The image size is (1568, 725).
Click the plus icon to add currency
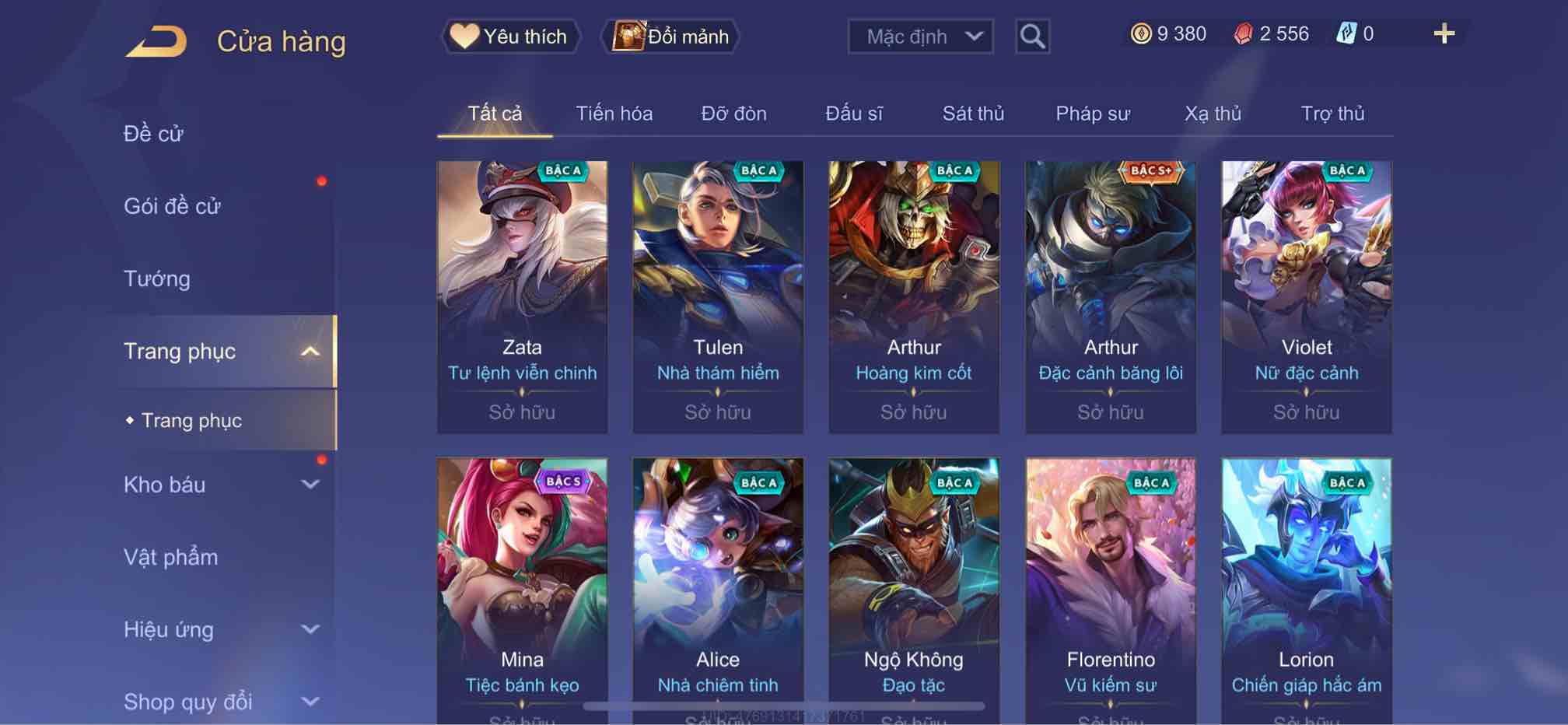coord(1444,33)
